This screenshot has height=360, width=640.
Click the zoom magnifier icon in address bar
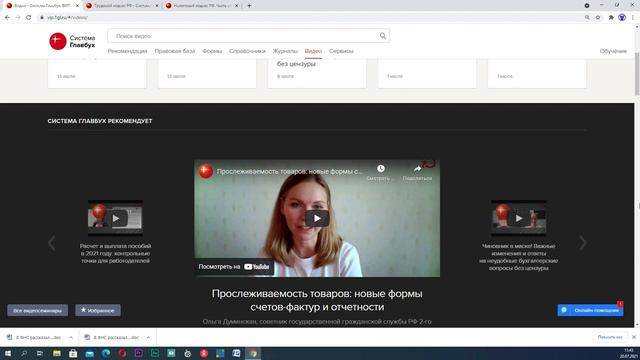587,18
